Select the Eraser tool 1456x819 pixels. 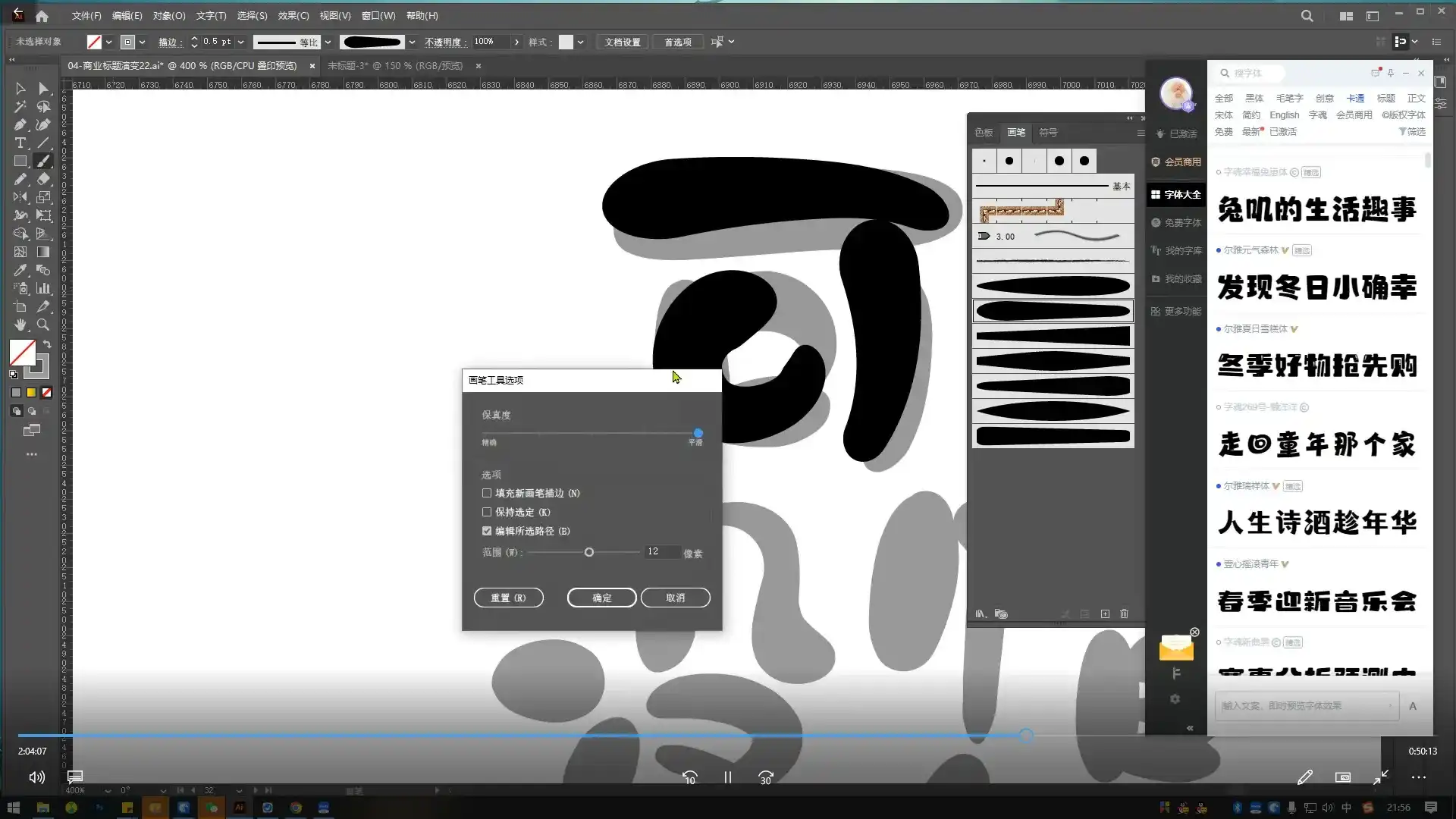[43, 179]
